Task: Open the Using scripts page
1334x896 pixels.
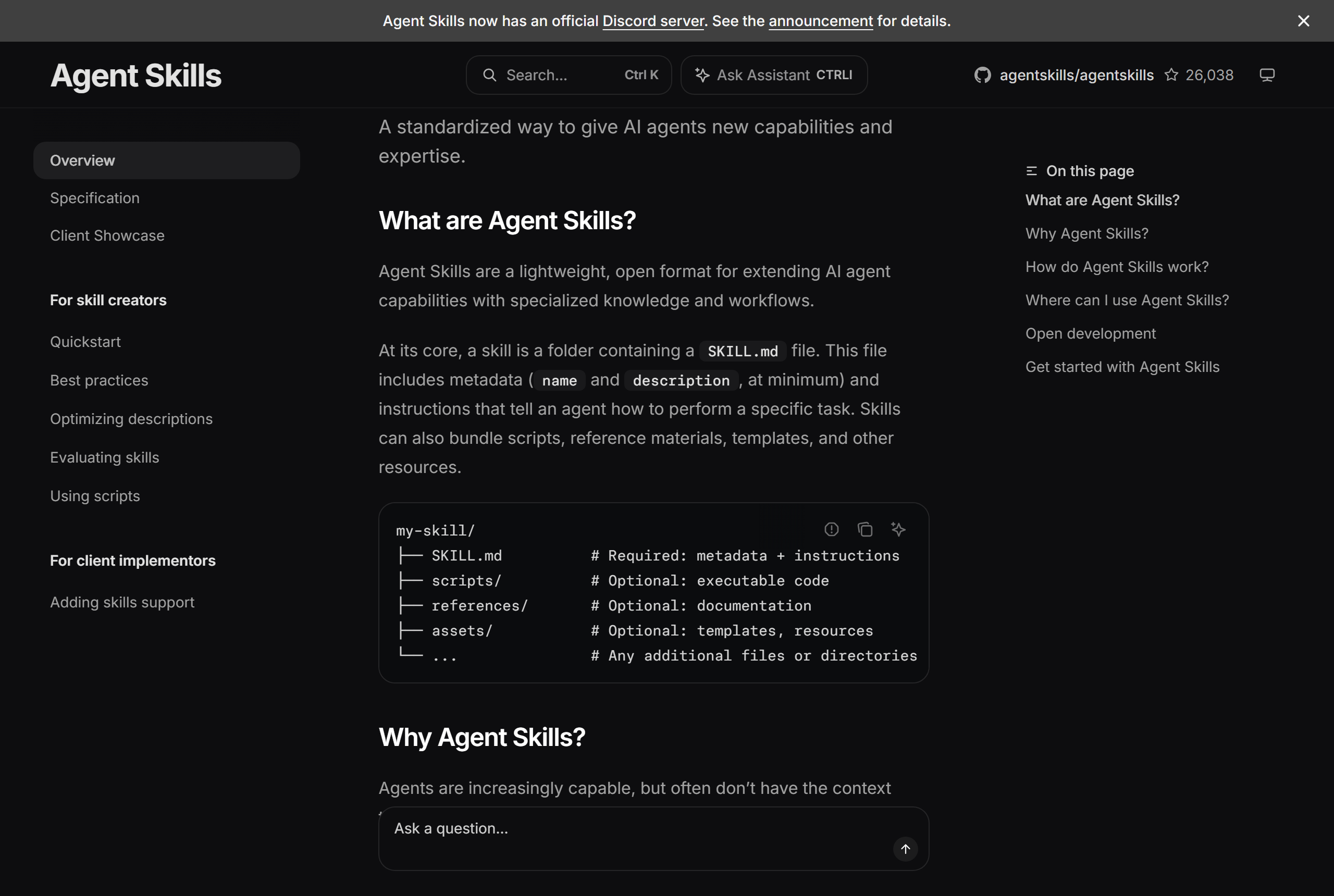Action: tap(95, 496)
